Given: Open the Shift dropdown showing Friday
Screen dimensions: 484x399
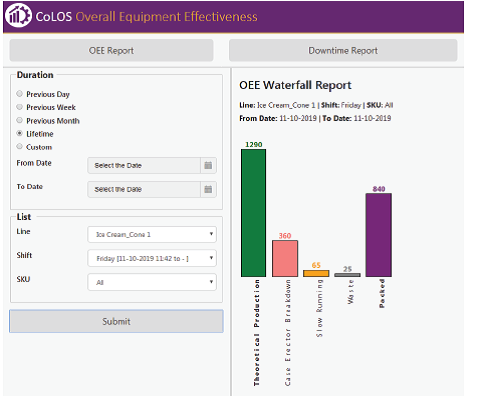Looking at the screenshot, I should pos(152,258).
